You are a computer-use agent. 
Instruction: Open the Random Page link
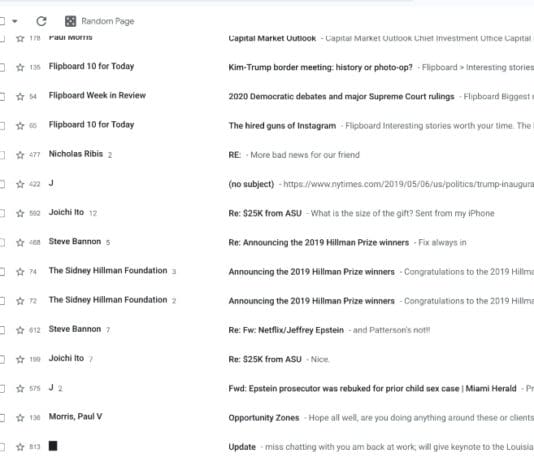pos(108,21)
